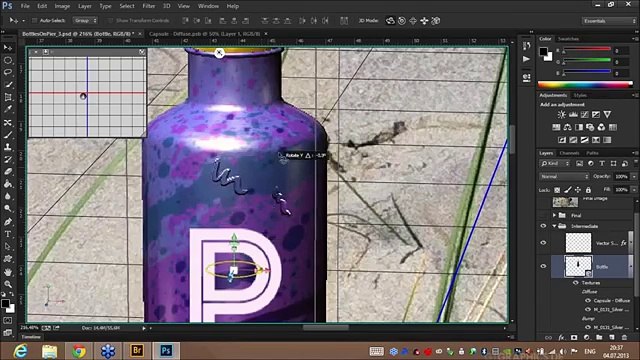Open the Timeline panel tab
The image size is (640, 360).
point(31,337)
